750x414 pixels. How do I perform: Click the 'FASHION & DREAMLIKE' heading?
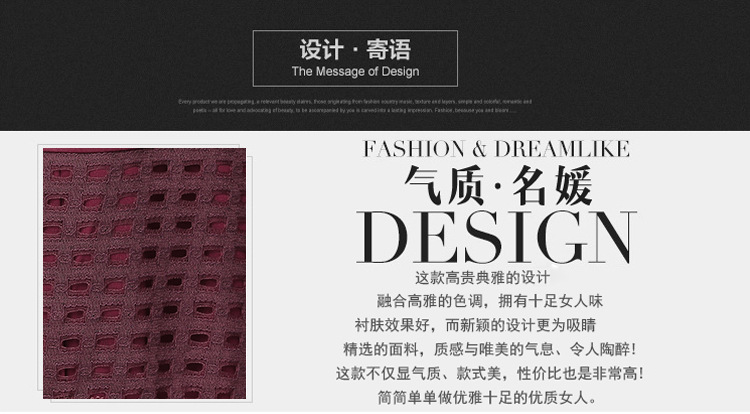click(496, 149)
